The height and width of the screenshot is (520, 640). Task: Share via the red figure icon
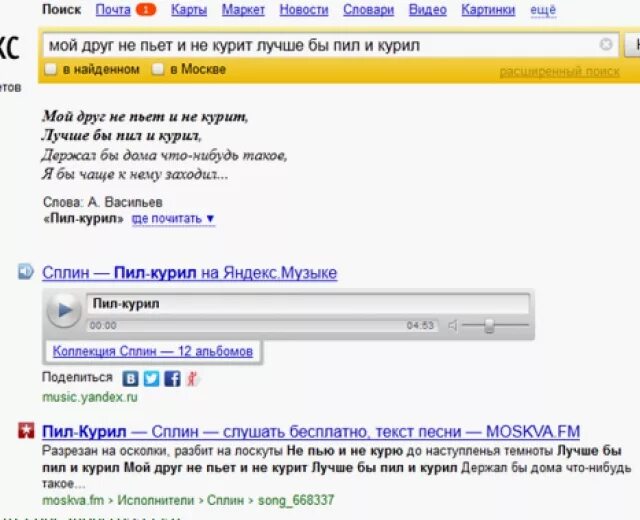pos(192,379)
